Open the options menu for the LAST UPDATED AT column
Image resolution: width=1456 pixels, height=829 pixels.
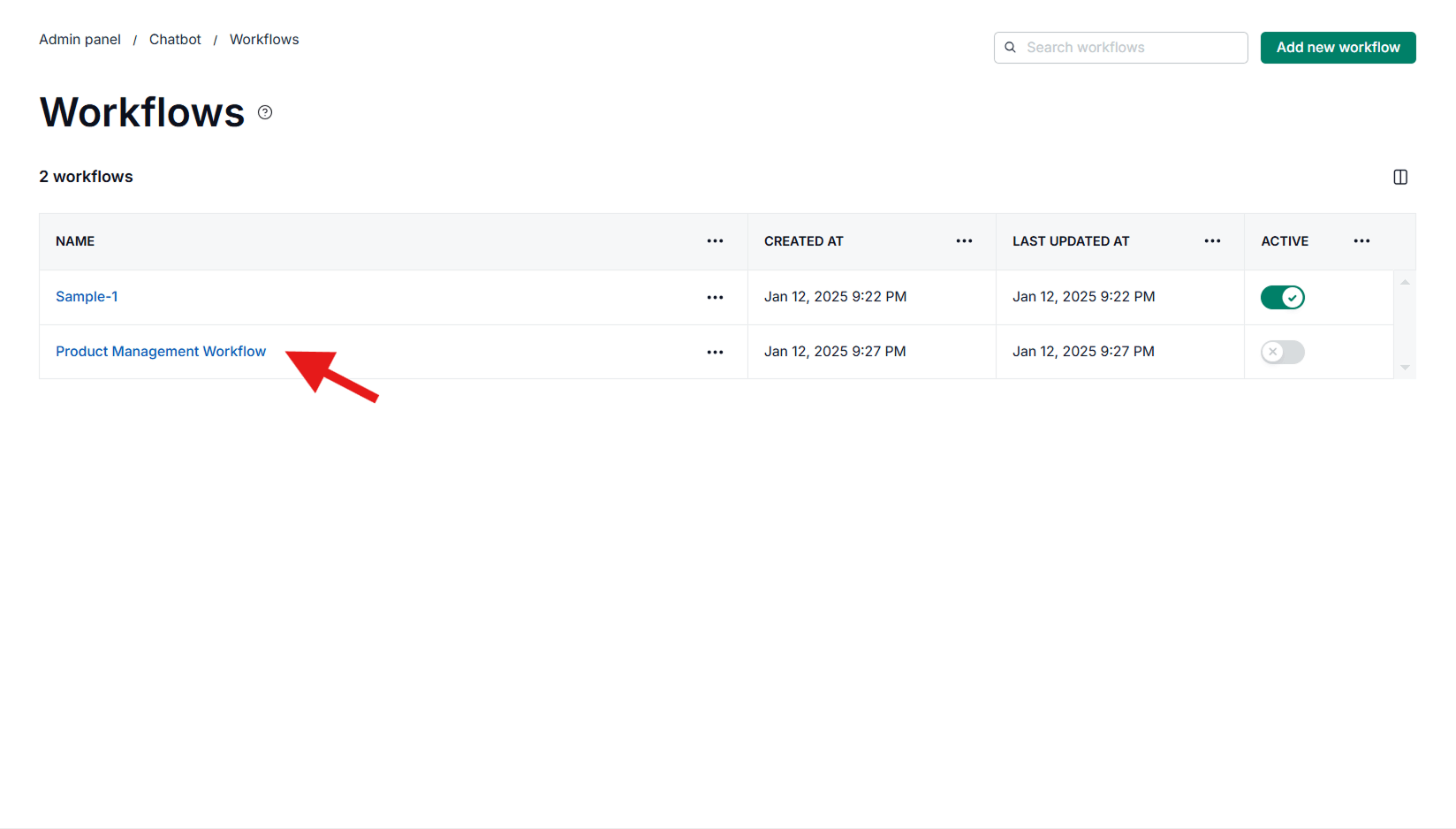point(1211,241)
